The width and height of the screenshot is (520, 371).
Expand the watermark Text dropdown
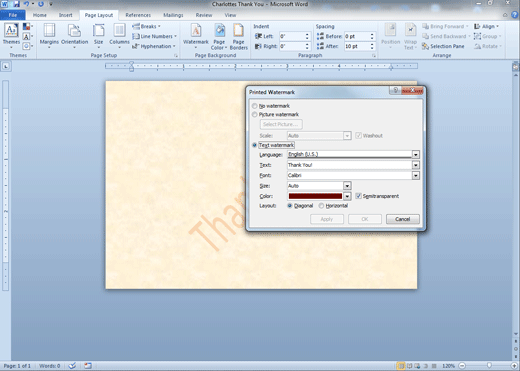(x=416, y=165)
